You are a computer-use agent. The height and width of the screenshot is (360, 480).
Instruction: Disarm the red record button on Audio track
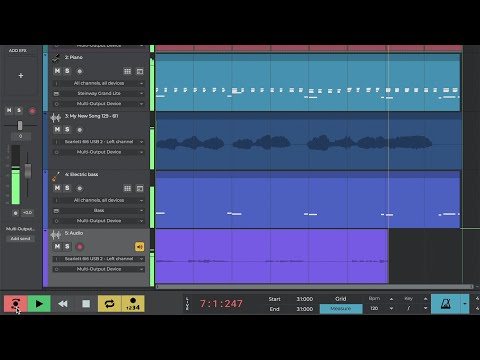click(x=79, y=247)
